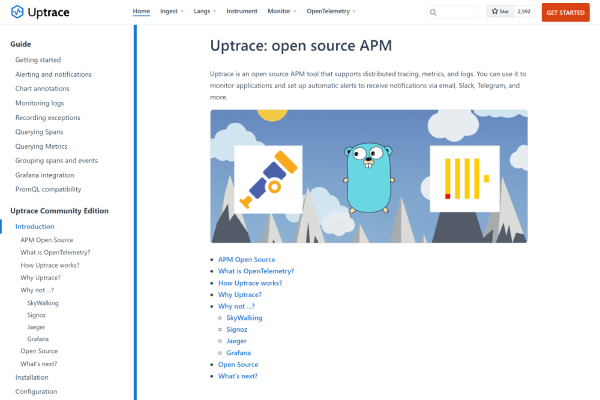Click the Guide section heading
This screenshot has width=600, height=400.
(21, 44)
